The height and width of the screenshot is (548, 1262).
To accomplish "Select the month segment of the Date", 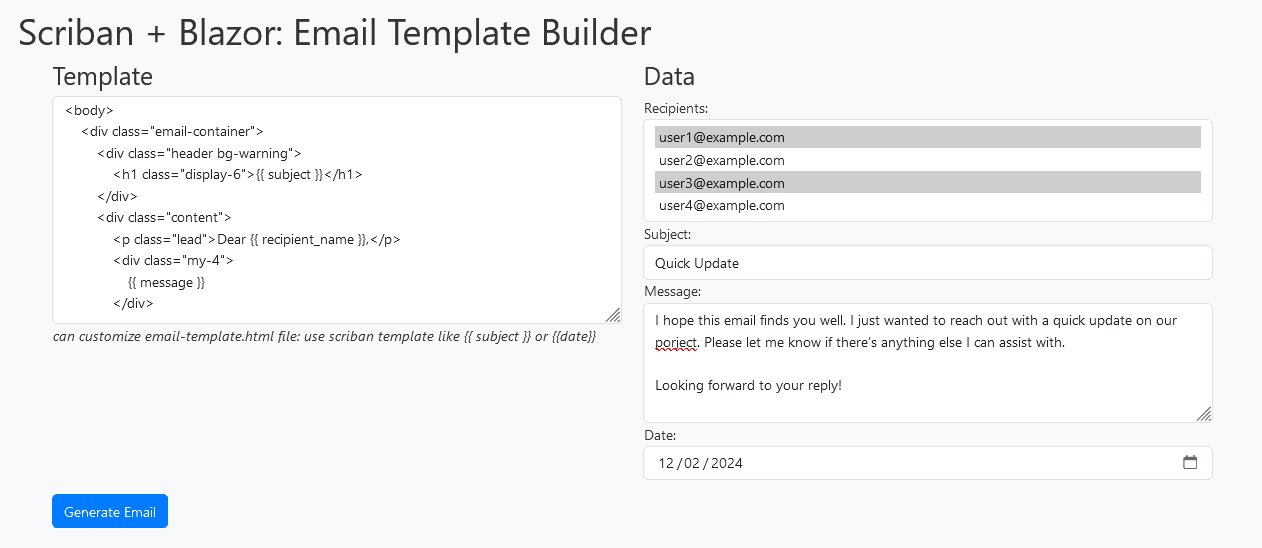I will tap(666, 463).
